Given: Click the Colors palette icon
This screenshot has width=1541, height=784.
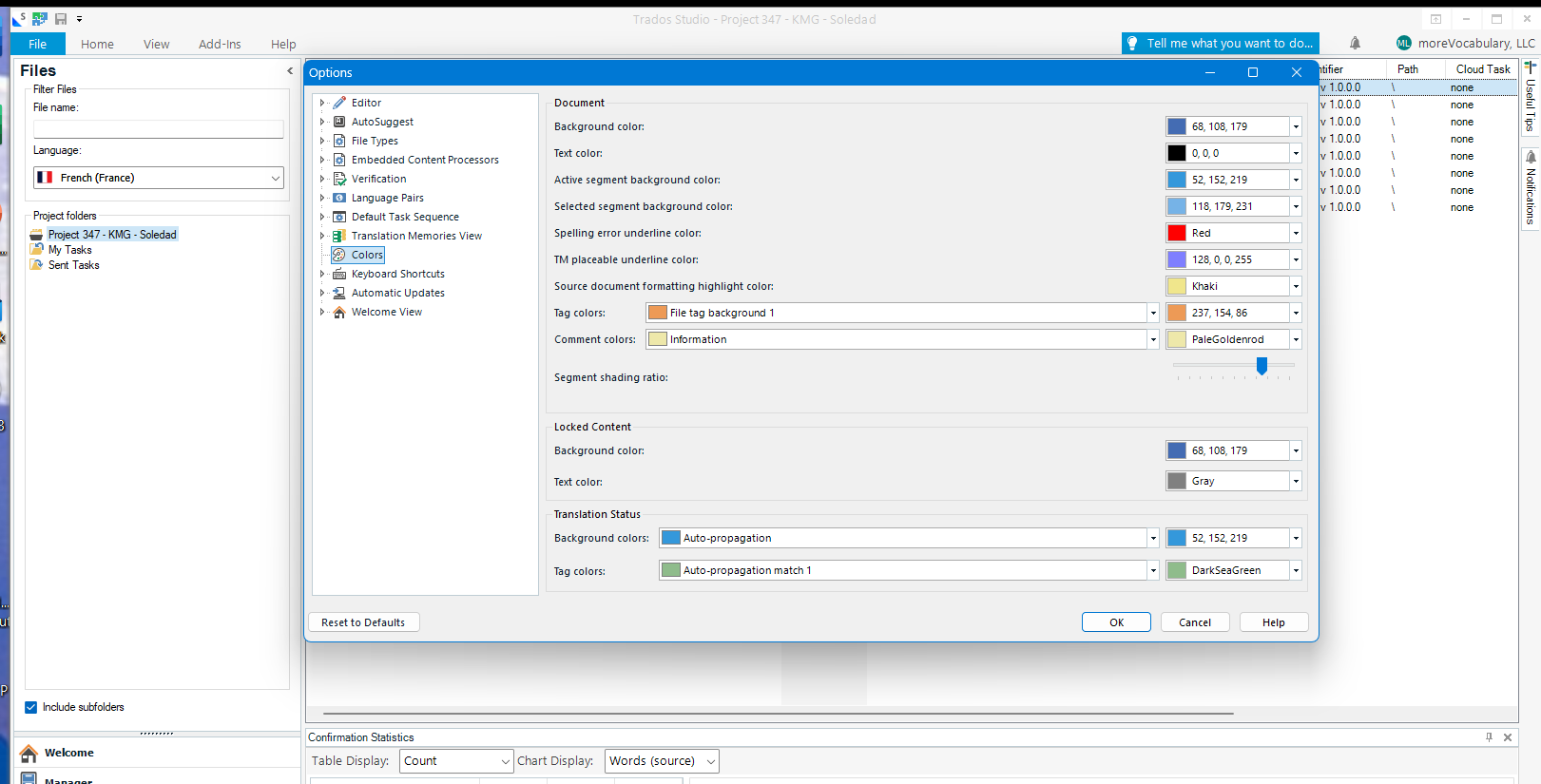Looking at the screenshot, I should pos(339,255).
